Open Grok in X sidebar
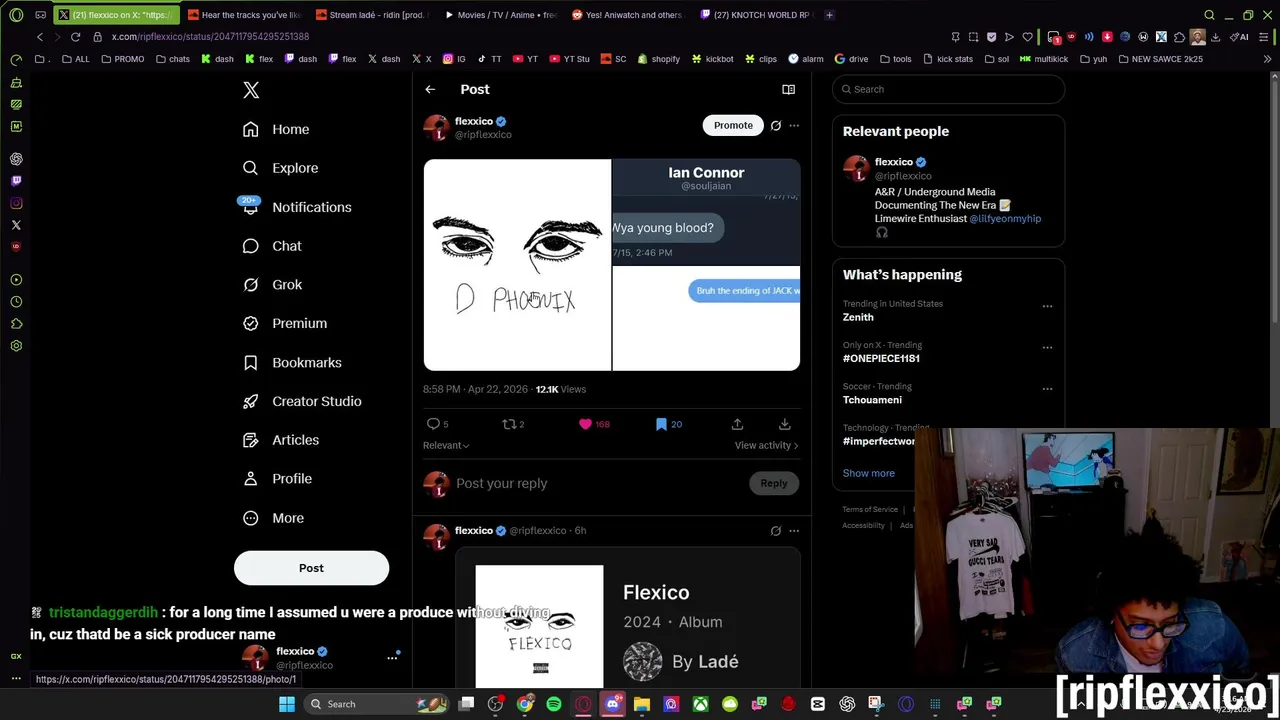 272,285
